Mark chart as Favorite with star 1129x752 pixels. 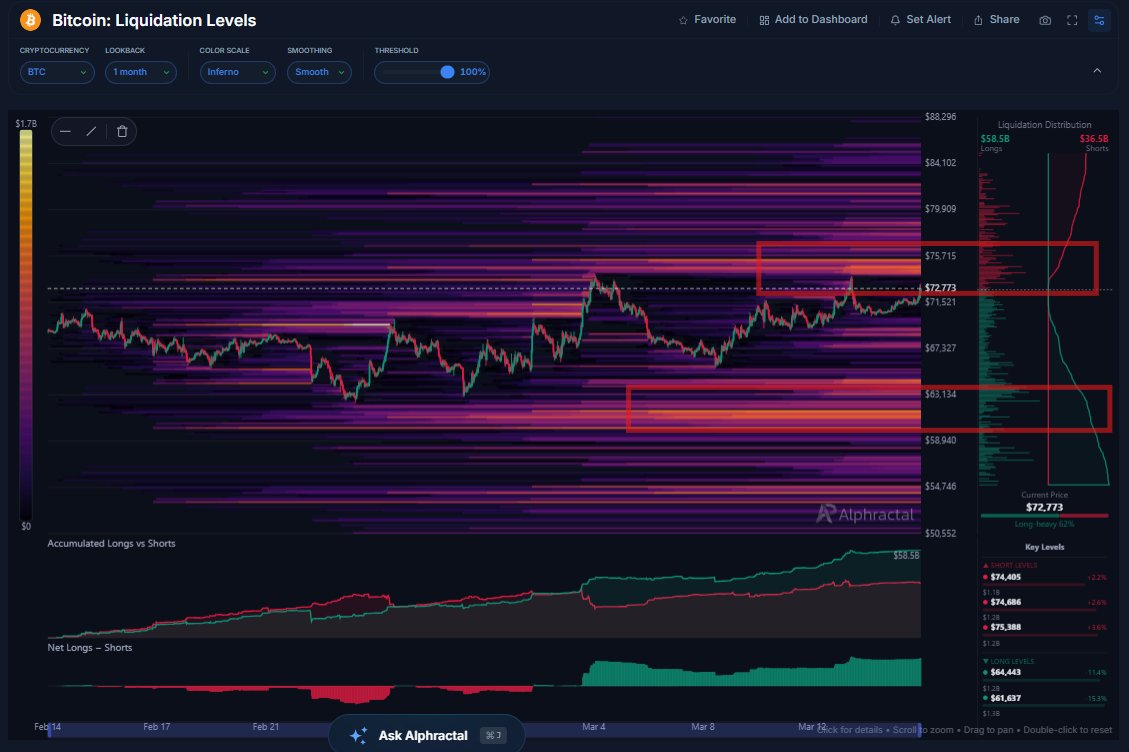click(x=707, y=20)
